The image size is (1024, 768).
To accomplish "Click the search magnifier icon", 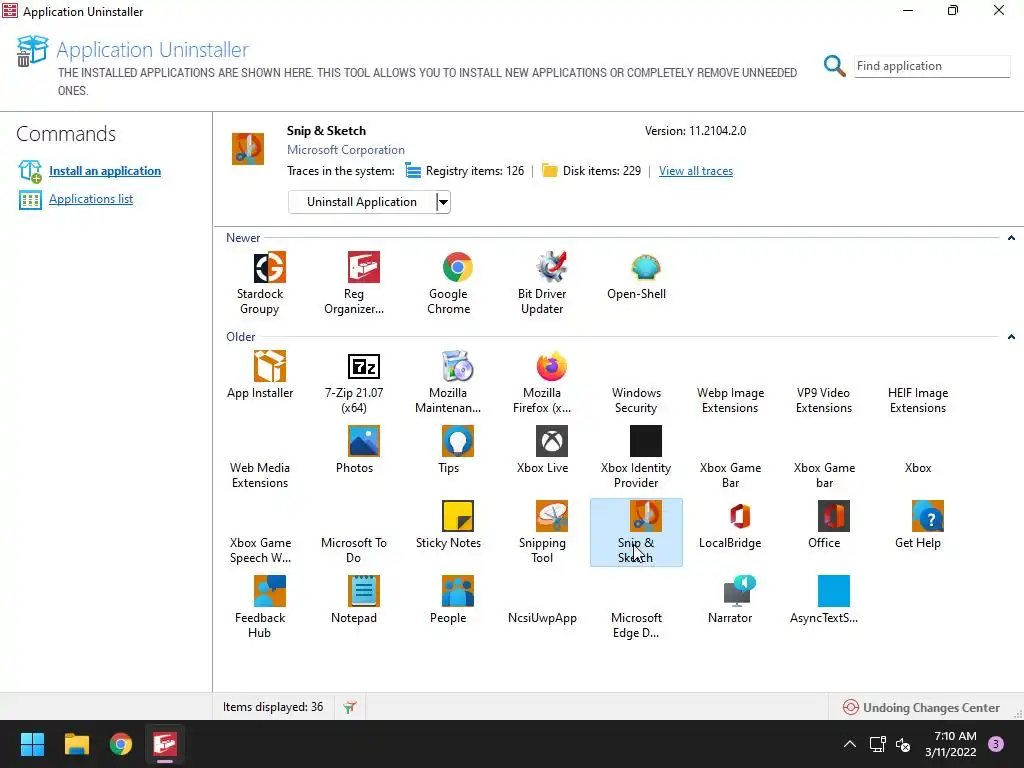I will [x=834, y=65].
